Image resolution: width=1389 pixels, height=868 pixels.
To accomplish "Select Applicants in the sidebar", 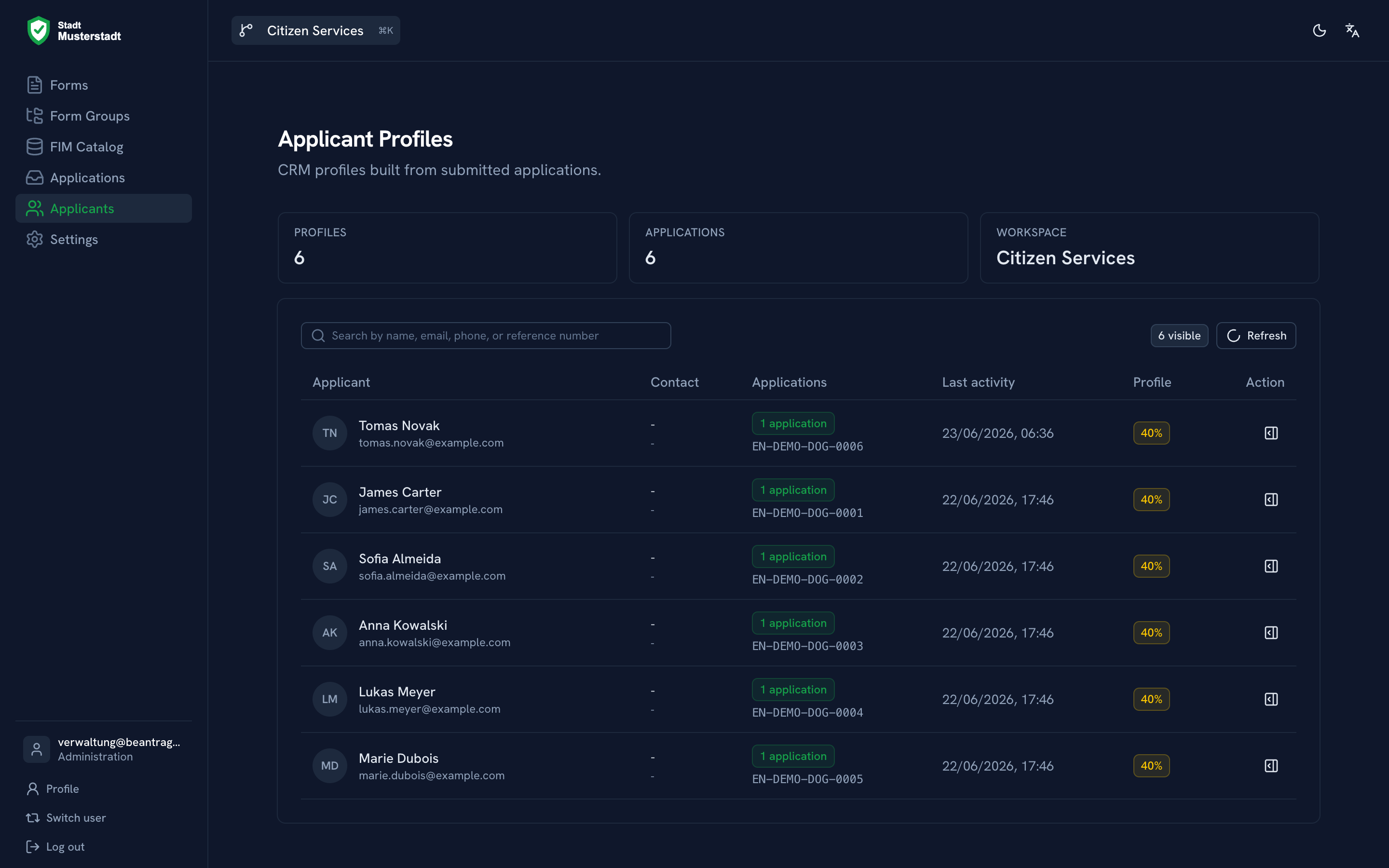I will 103,208.
